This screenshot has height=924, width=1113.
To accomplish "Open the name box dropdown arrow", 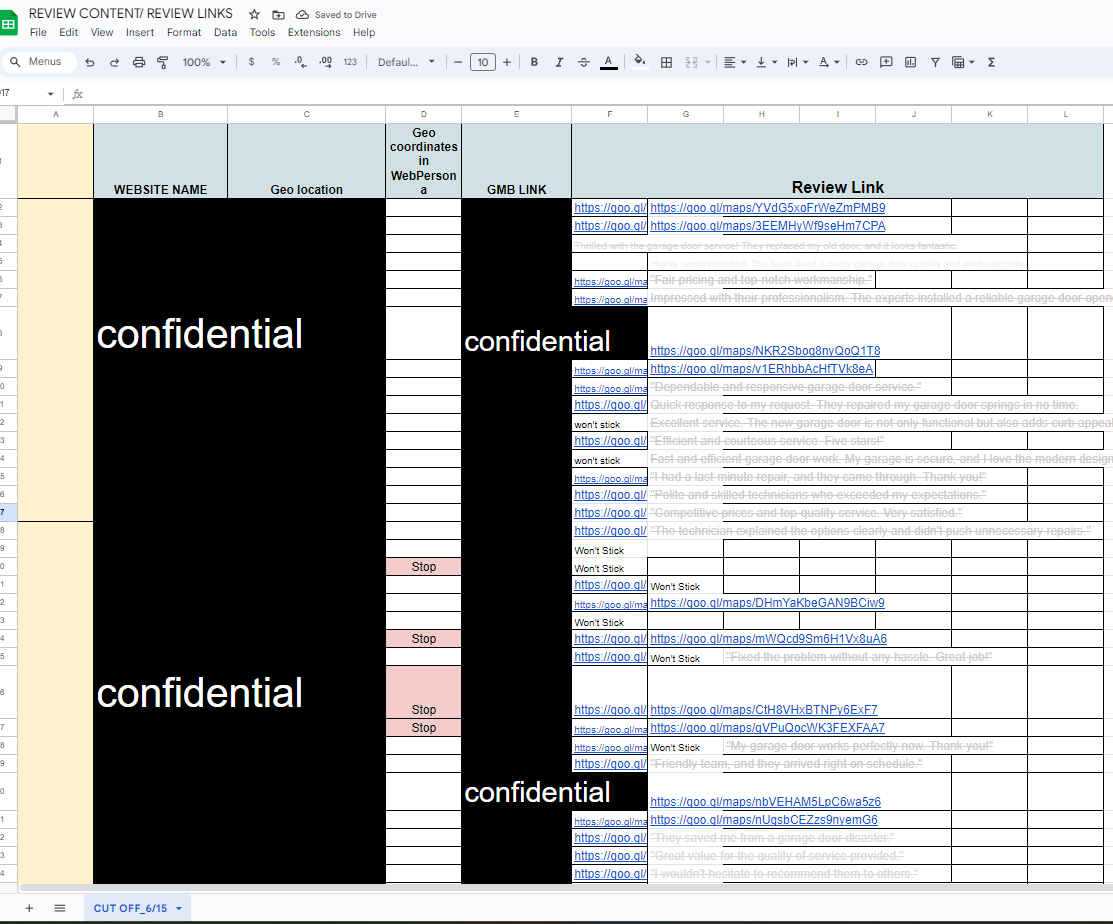I will [x=50, y=94].
